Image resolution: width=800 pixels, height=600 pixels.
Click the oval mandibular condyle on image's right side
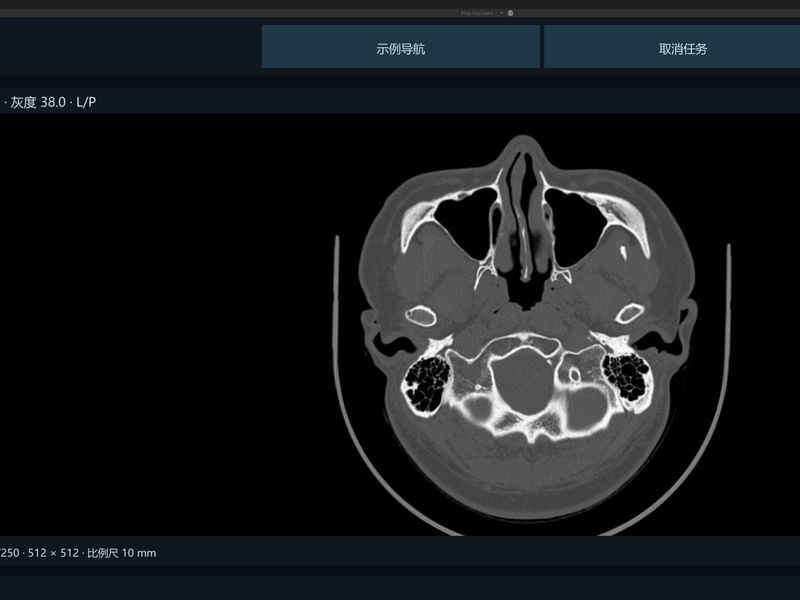coord(630,313)
